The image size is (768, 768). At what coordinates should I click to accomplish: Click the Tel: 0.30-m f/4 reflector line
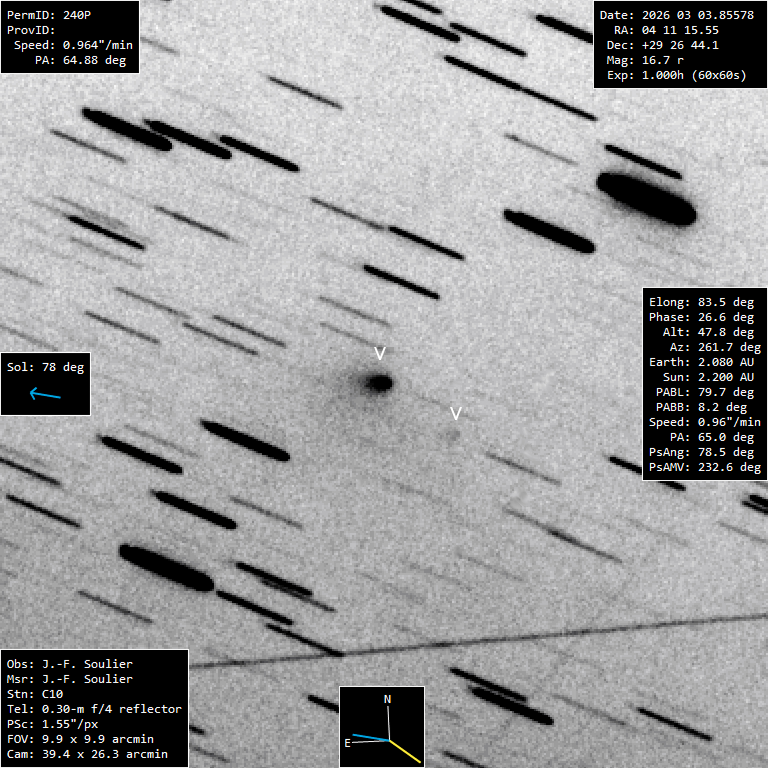(94, 708)
